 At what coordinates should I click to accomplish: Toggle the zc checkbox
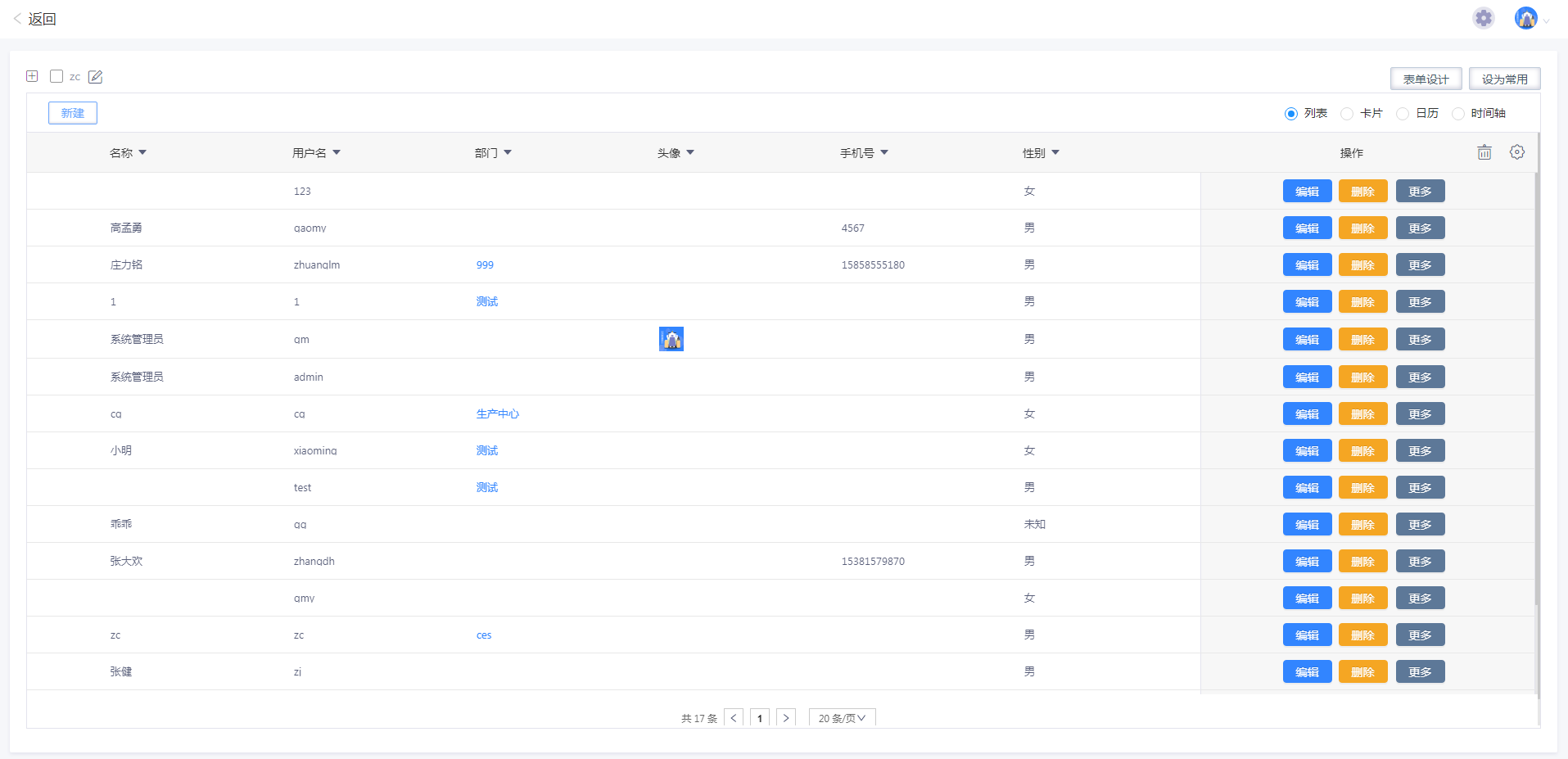tap(56, 76)
